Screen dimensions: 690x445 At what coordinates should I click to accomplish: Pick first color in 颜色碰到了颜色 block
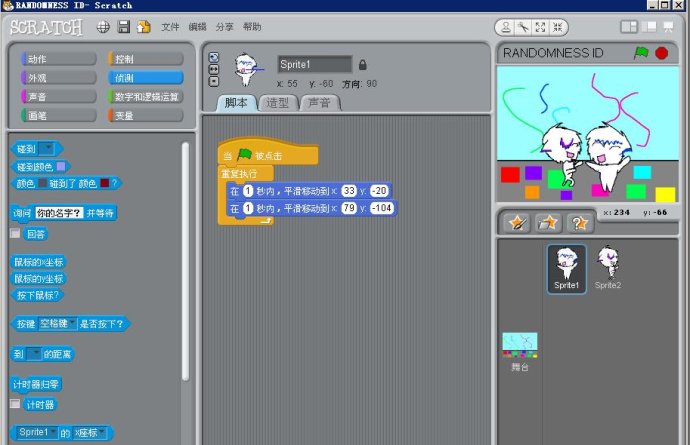click(x=42, y=183)
